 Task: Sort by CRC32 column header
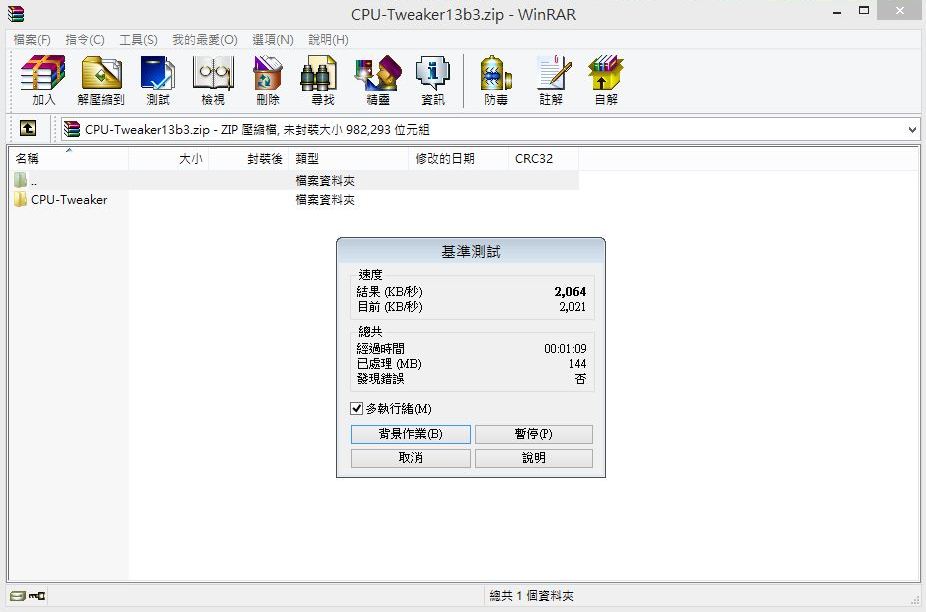click(x=543, y=158)
